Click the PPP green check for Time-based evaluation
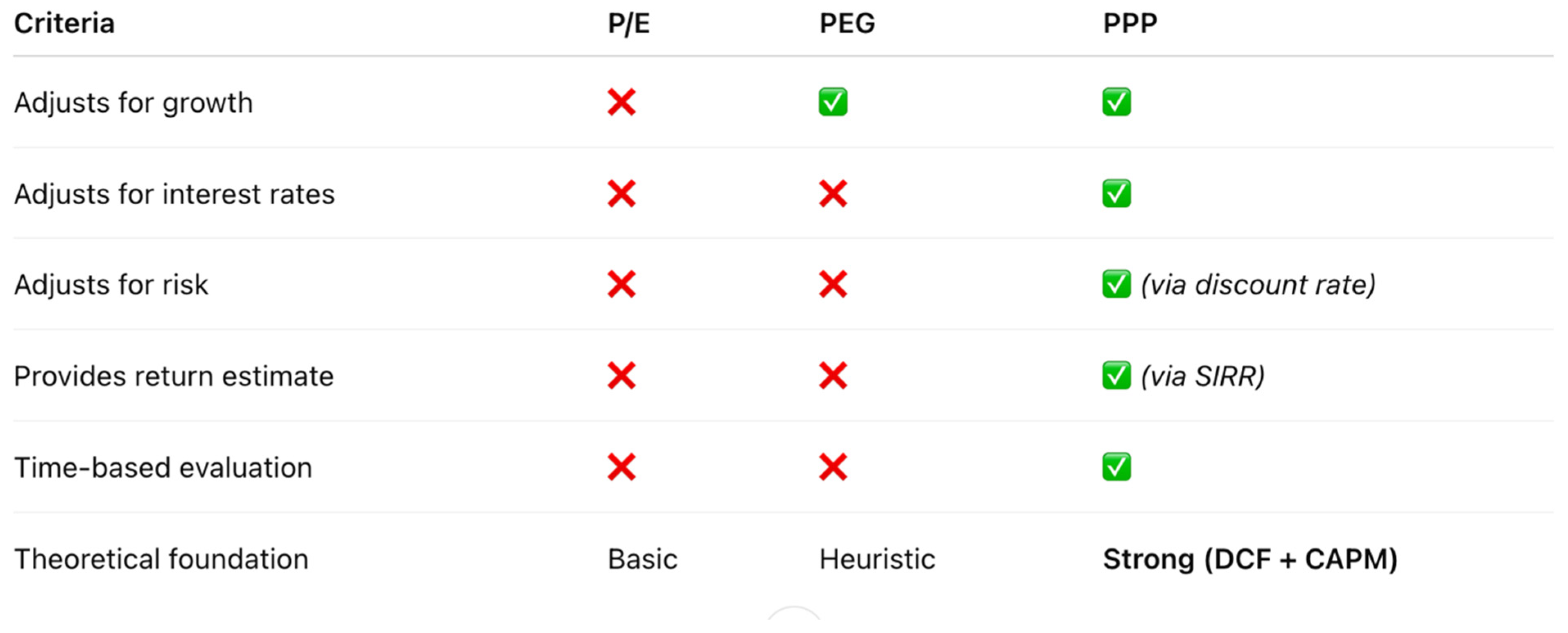1568x633 pixels. coord(1116,467)
